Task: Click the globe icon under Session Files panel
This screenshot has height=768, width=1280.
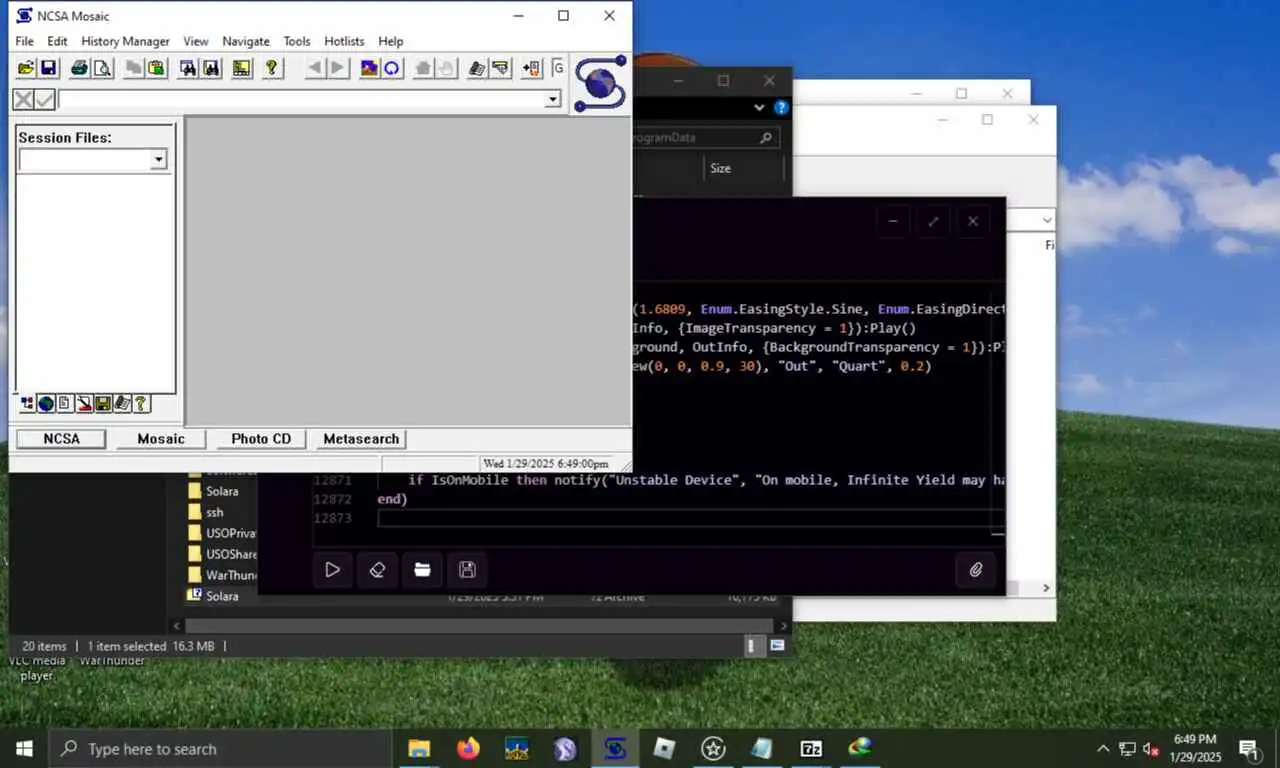Action: 46,404
